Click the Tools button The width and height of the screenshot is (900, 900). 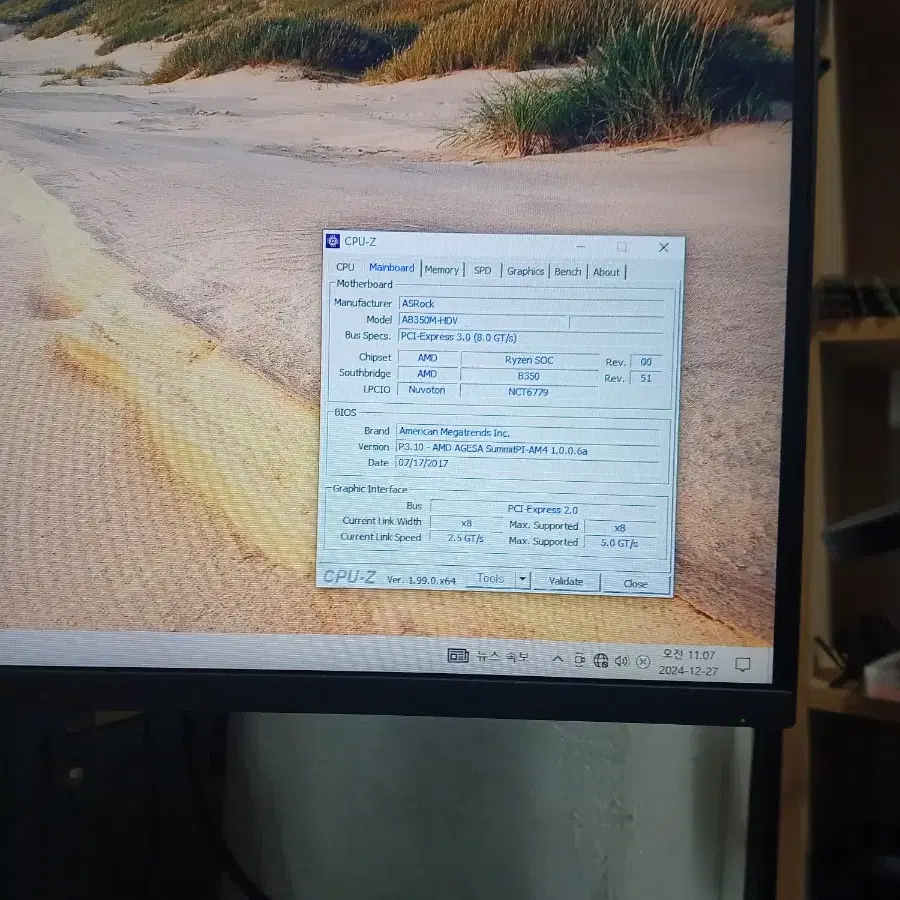[490, 579]
